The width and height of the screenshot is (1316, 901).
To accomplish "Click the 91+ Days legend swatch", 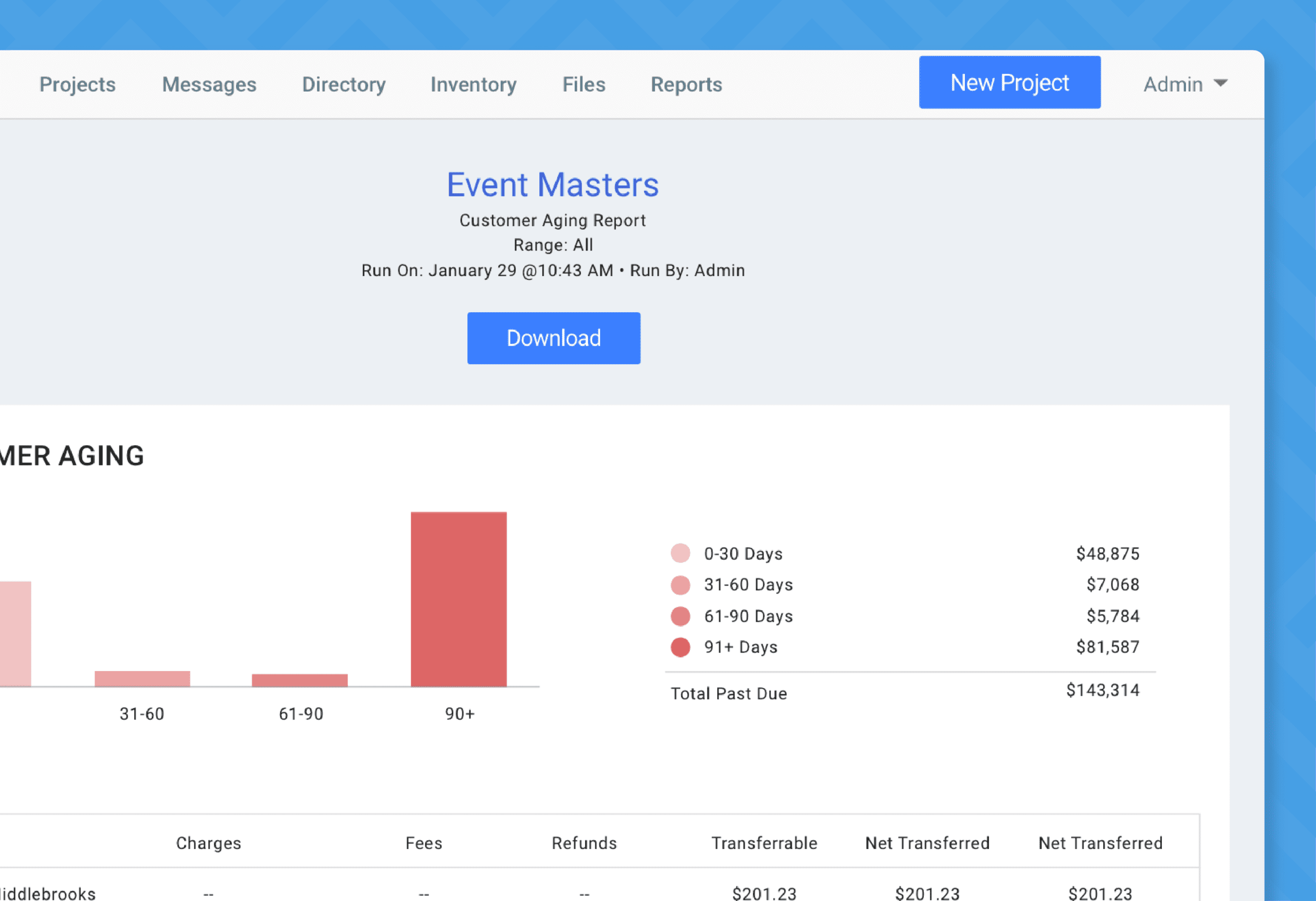I will pos(680,647).
